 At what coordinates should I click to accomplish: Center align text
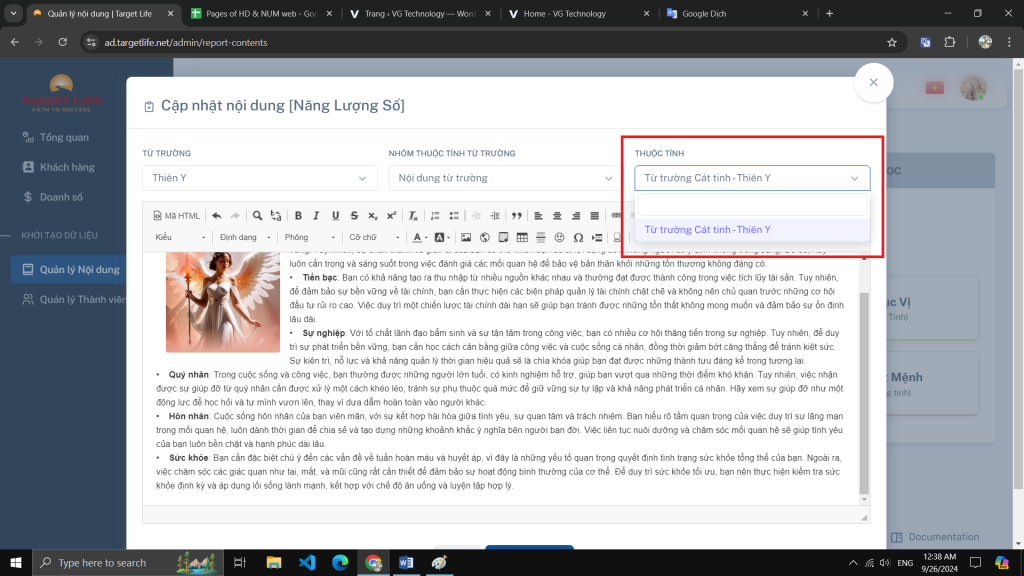pyautogui.click(x=557, y=216)
